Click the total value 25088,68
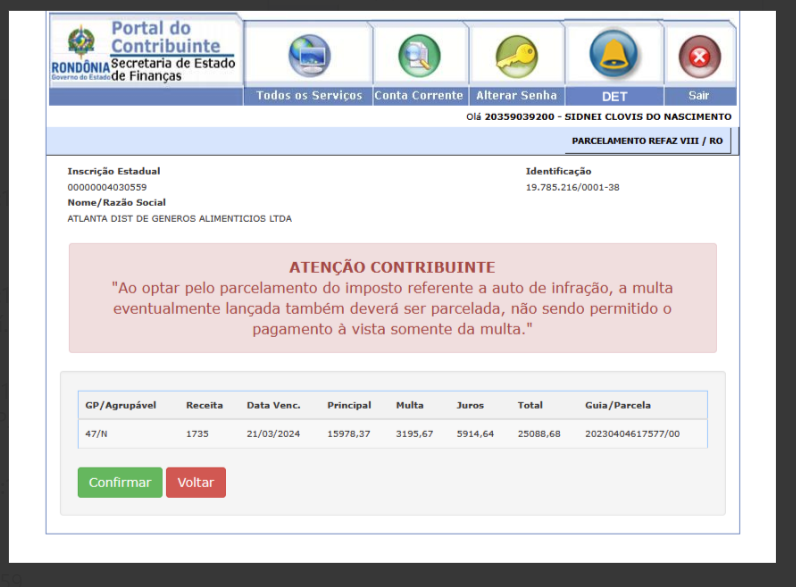This screenshot has width=796, height=587. click(x=539, y=433)
